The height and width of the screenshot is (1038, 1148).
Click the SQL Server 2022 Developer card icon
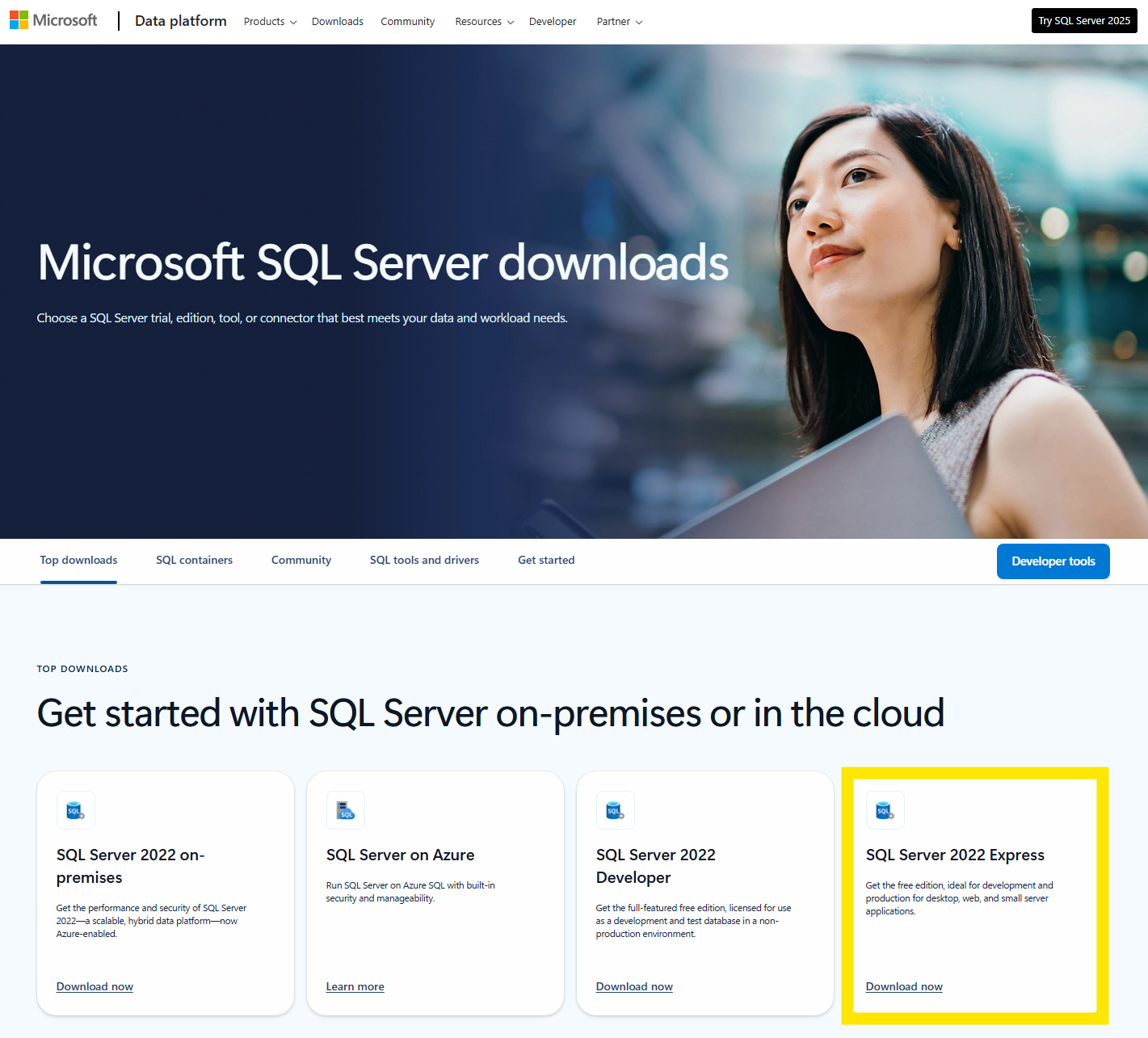(x=616, y=810)
